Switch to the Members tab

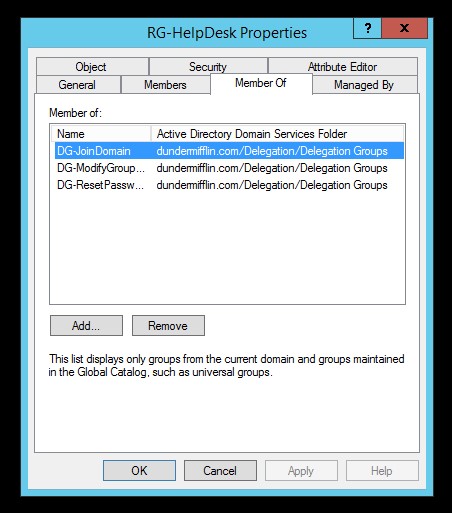point(166,85)
